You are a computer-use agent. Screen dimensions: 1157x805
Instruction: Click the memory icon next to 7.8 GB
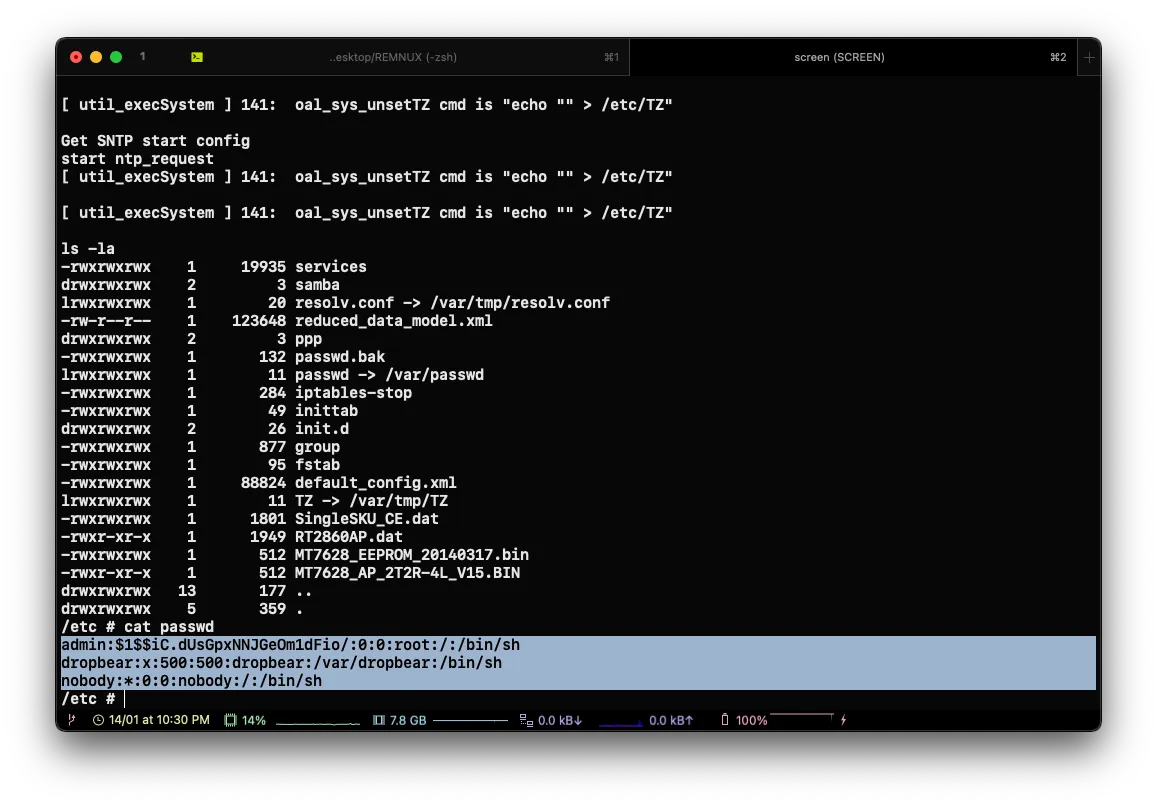(x=378, y=720)
